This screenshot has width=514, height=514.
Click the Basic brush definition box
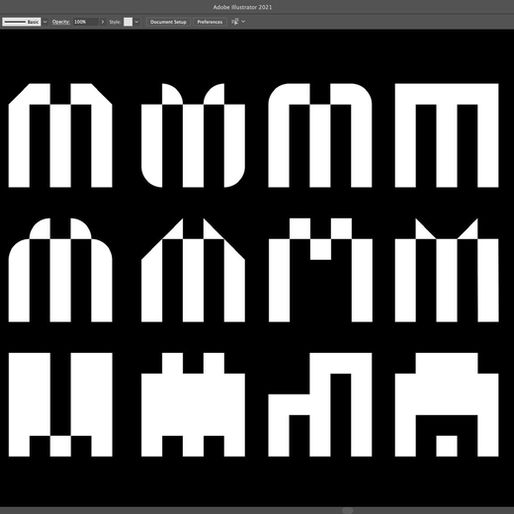click(x=22, y=22)
